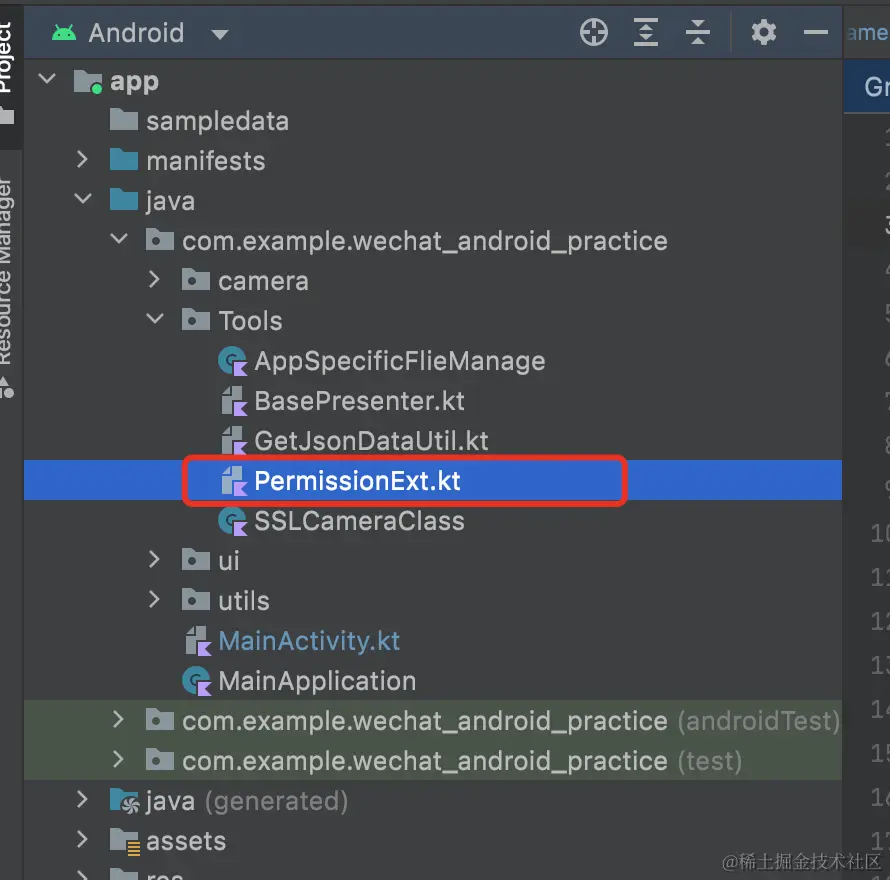Screen dimensions: 890x880
Task: Select SSLCameraClass in the tree
Action: pos(359,521)
